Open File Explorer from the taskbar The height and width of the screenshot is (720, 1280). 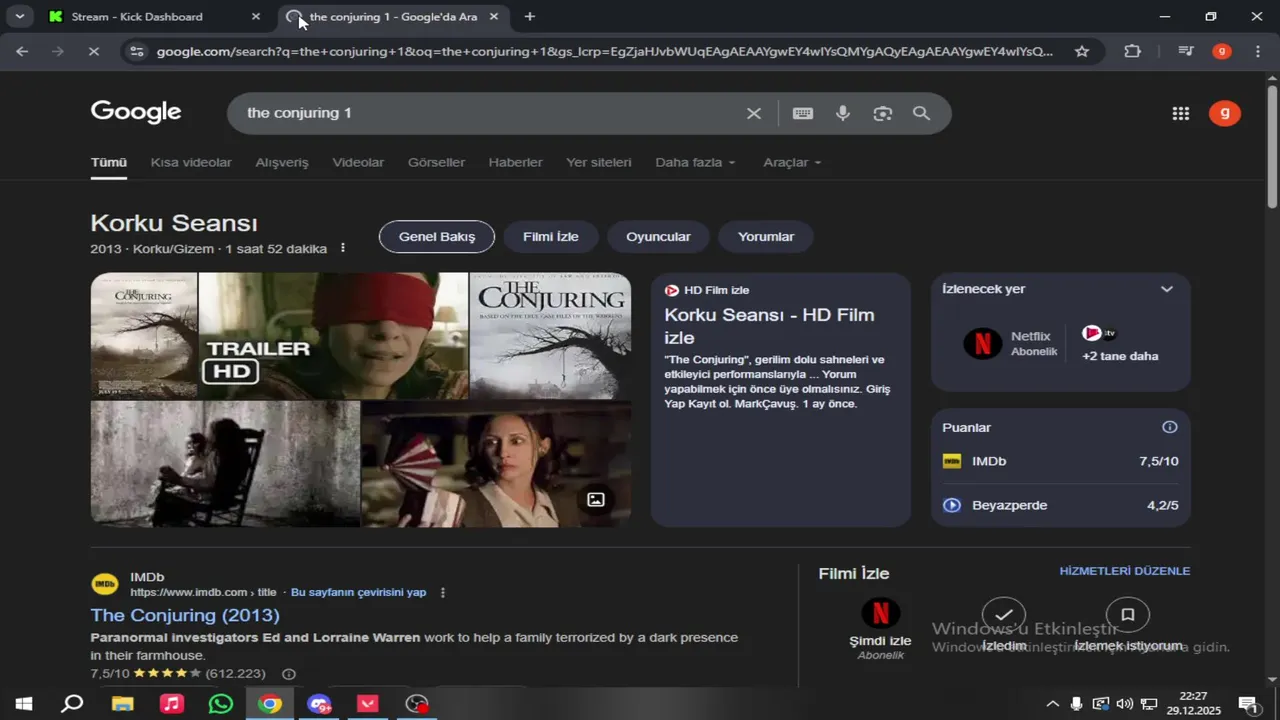click(122, 704)
